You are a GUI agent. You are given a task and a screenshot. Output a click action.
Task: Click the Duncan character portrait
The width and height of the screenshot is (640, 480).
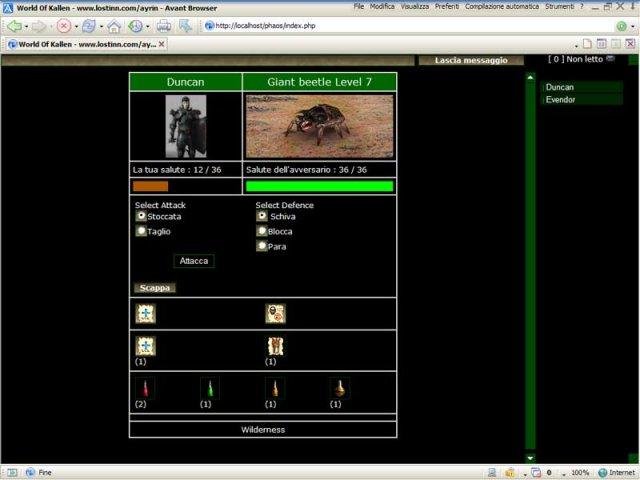[186, 127]
